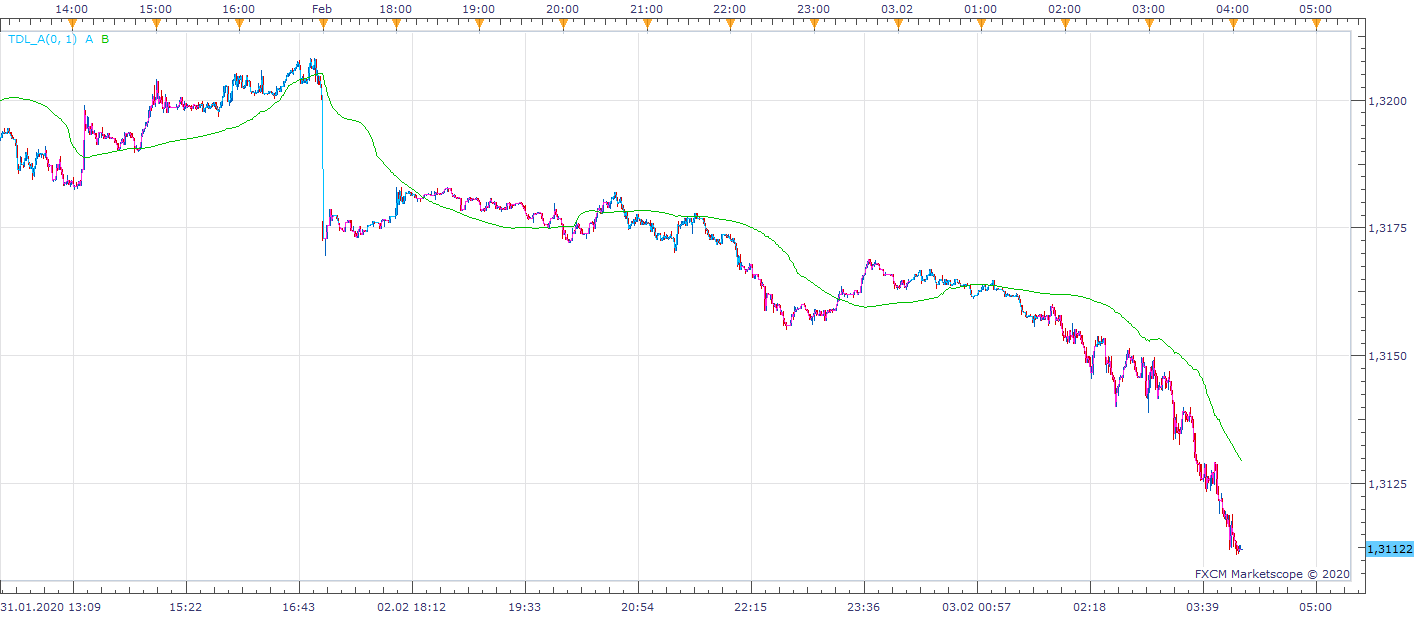Select the orange marker under top 05:00
The width and height of the screenshot is (1423, 619).
click(1315, 23)
